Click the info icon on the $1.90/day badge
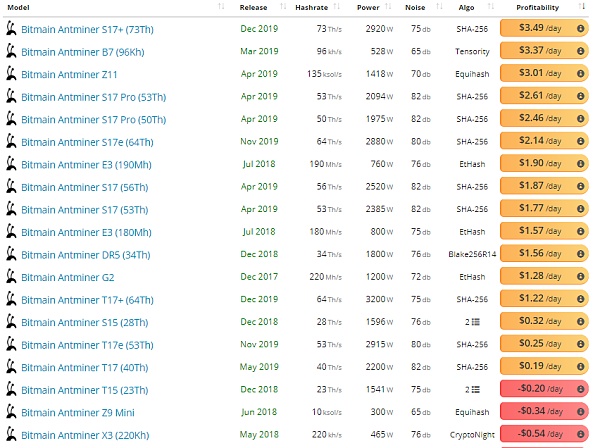This screenshot has height=448, width=600. pyautogui.click(x=580, y=164)
